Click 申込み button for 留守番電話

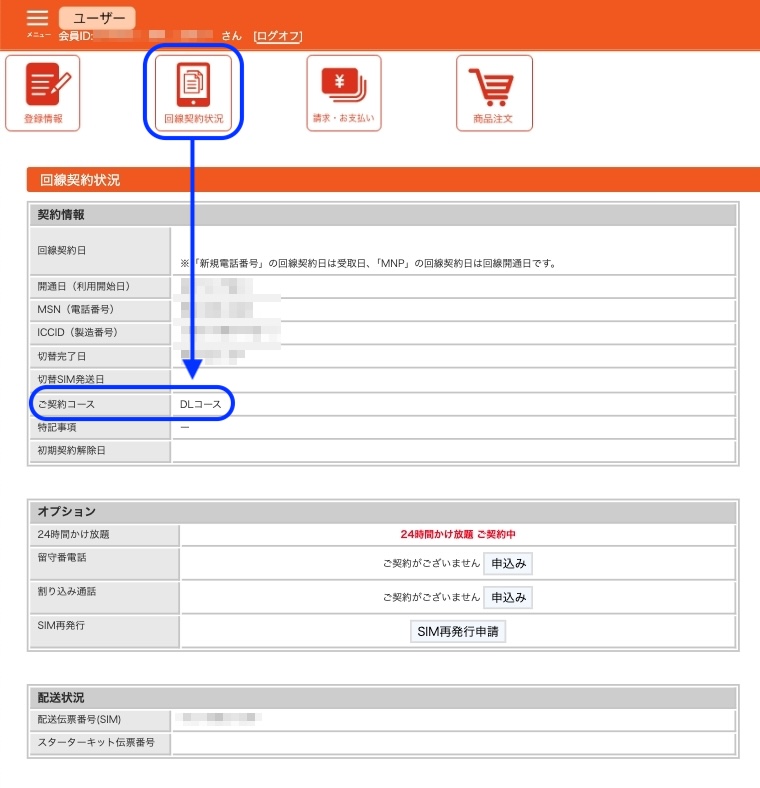pyautogui.click(x=508, y=563)
